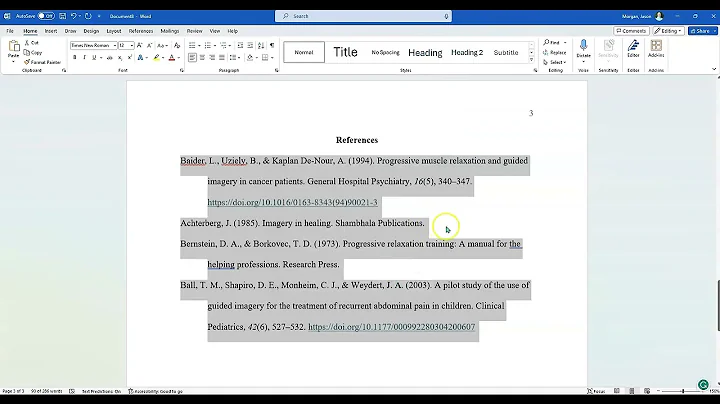Open the Select dropdown in Editing group
720x404 pixels.
click(x=555, y=62)
